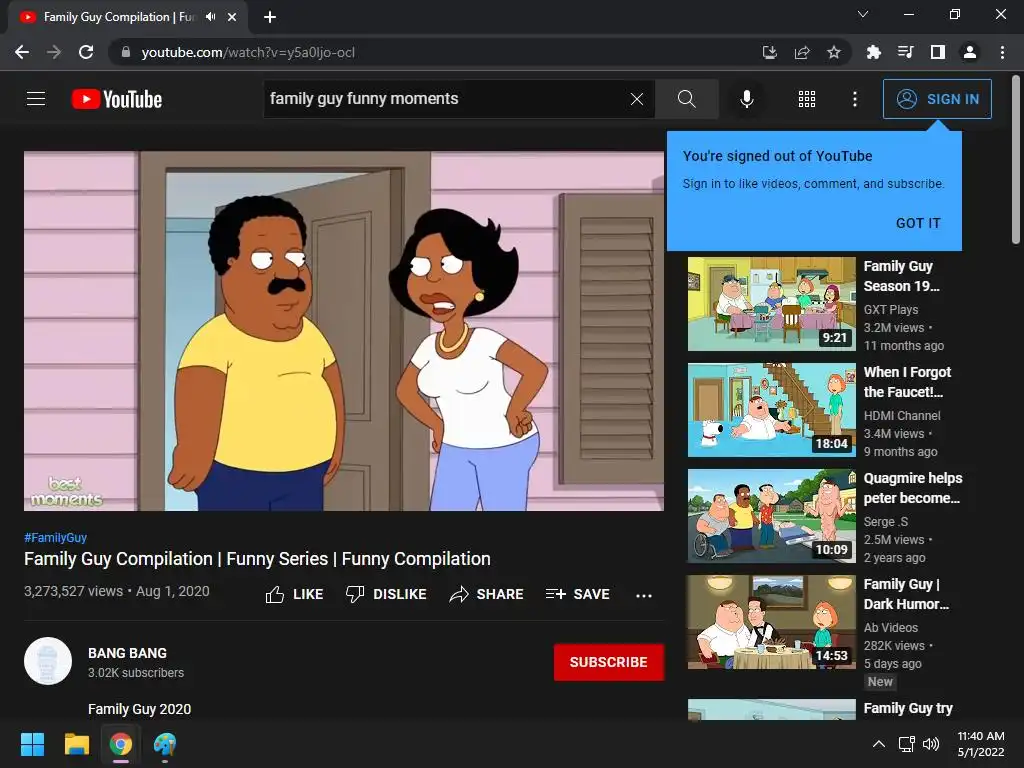
Task: Open more actions ellipsis below the video
Action: click(644, 595)
